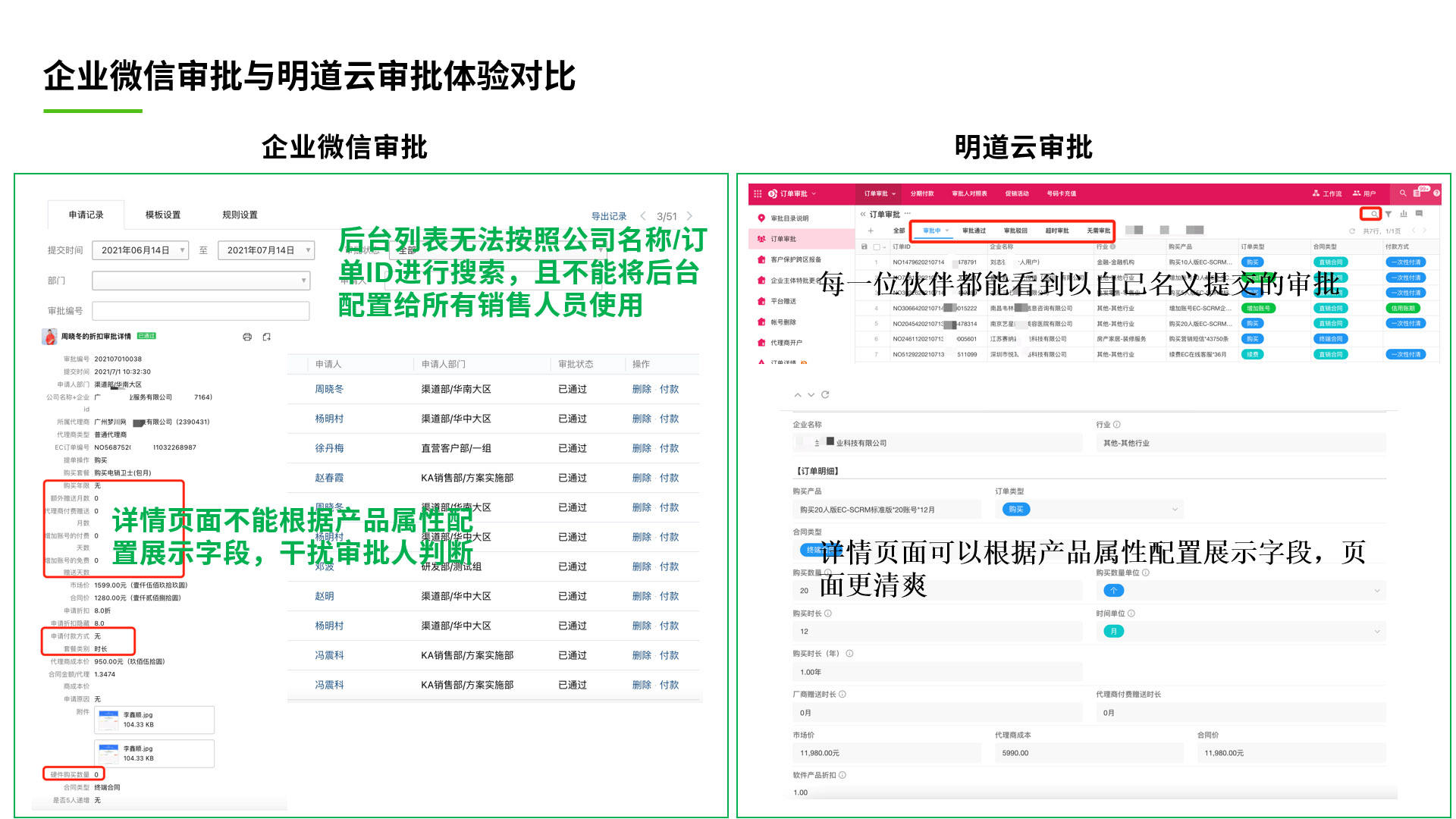
Task: Click the plus icon to add view
Action: 871,231
